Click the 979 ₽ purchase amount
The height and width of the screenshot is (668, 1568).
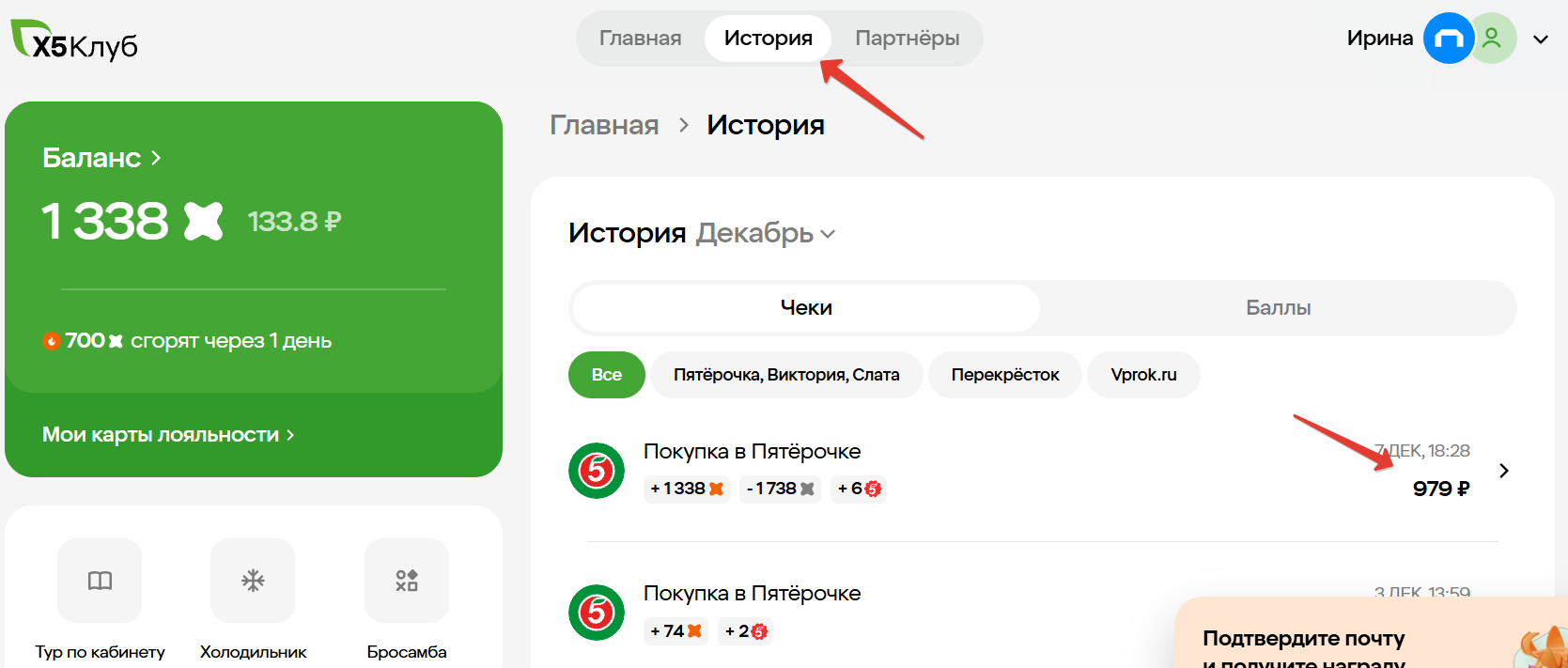[x=1441, y=489]
